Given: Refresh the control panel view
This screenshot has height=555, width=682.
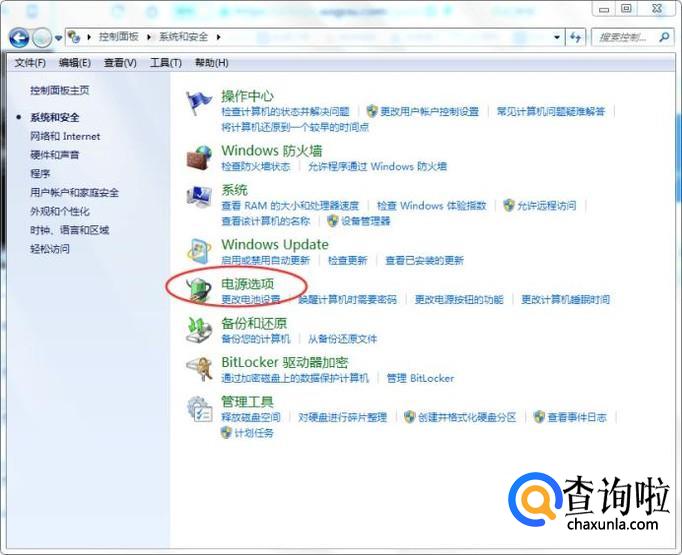Looking at the screenshot, I should pyautogui.click(x=575, y=37).
